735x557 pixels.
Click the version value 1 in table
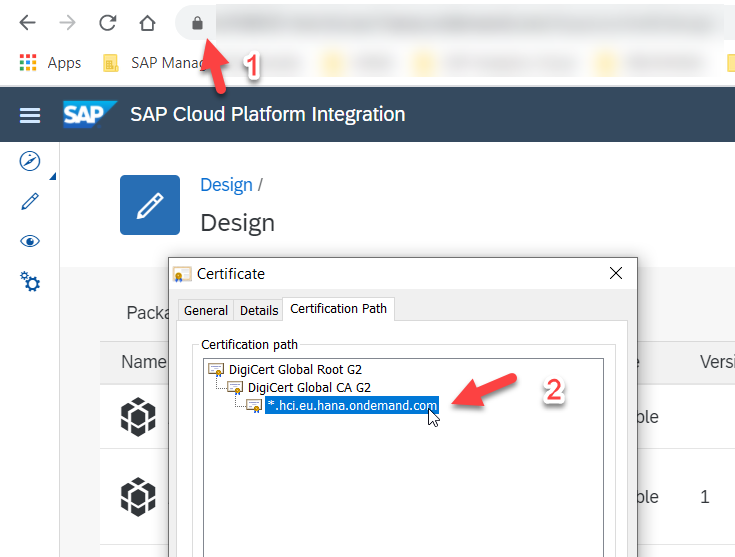705,497
